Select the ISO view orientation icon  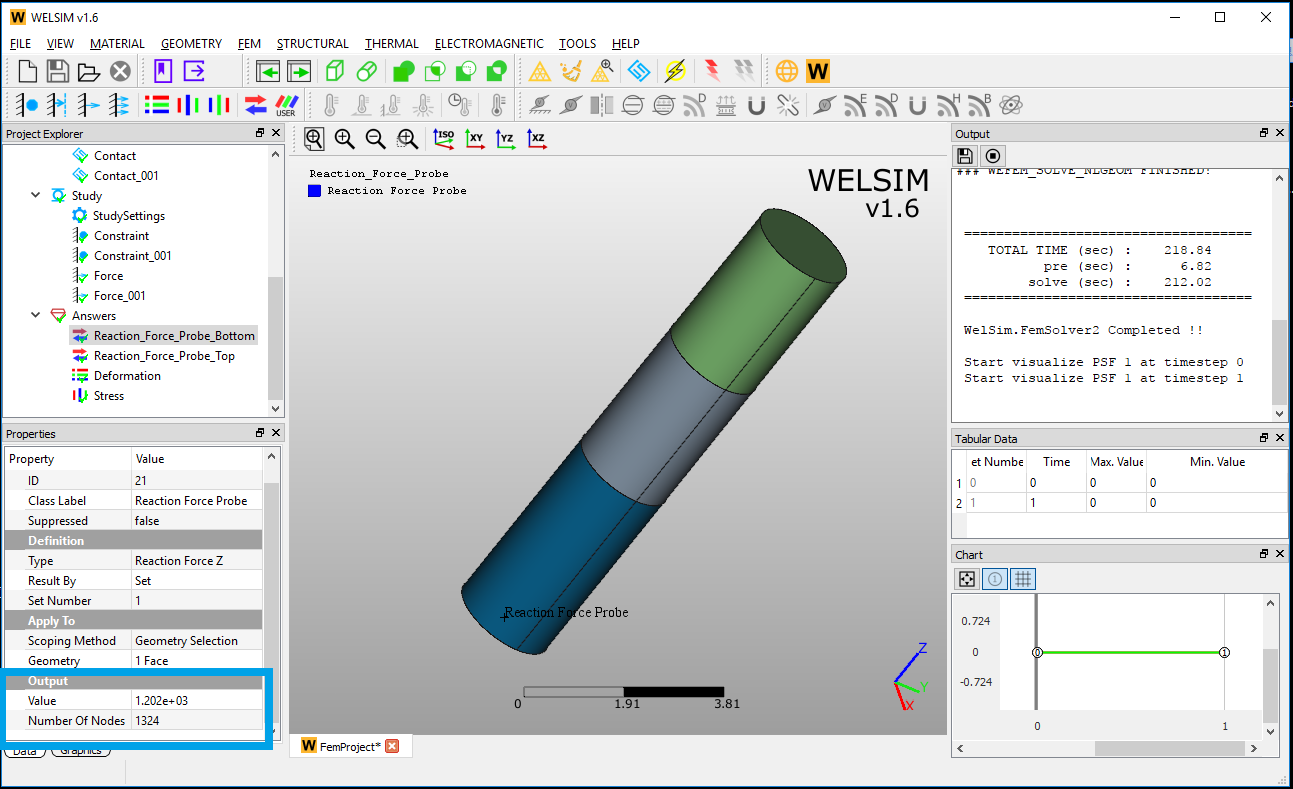point(444,139)
